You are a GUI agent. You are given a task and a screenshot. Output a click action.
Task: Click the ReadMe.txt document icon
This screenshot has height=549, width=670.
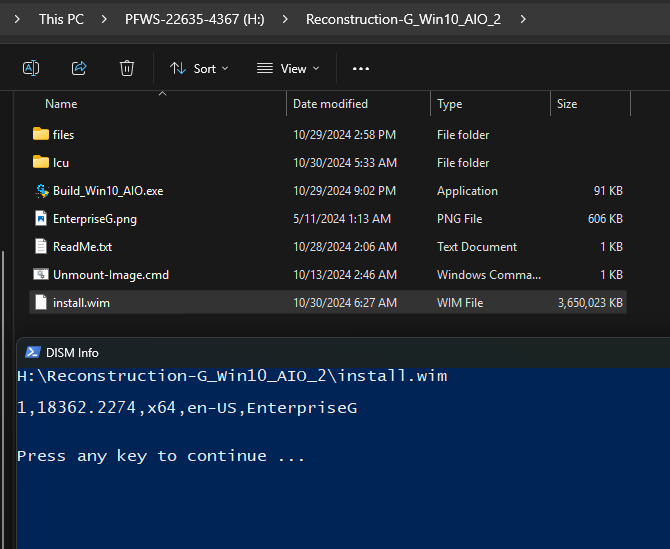click(41, 247)
